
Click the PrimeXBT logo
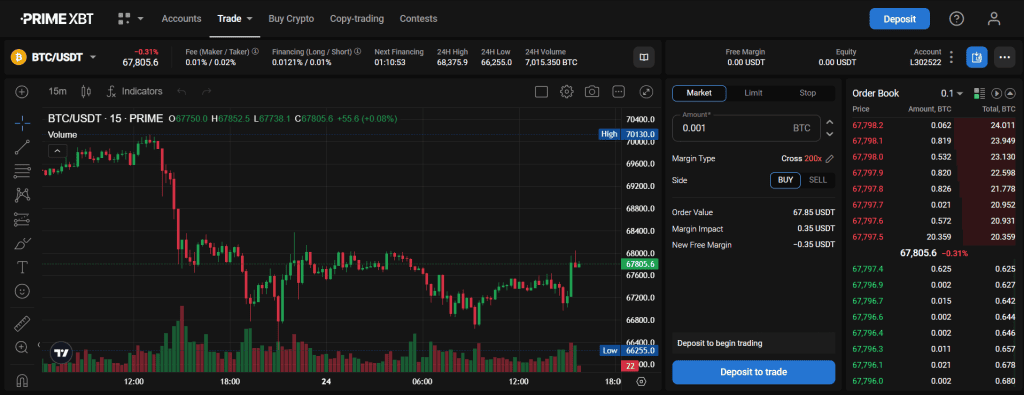pos(56,19)
